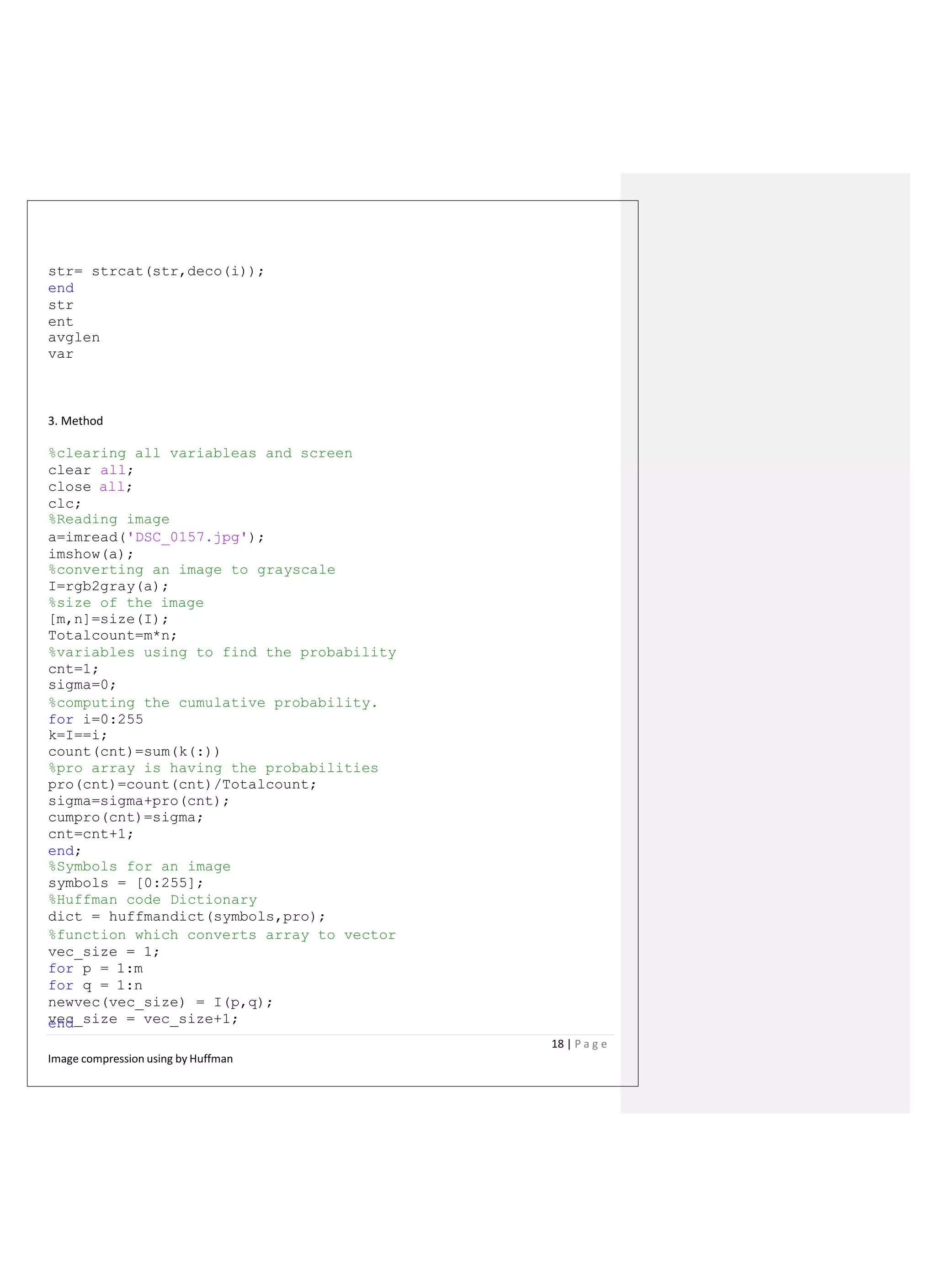Click the 'count(cnt)=sum(k(:))' line
Viewport: 936px width, 1288px height.
(134, 752)
